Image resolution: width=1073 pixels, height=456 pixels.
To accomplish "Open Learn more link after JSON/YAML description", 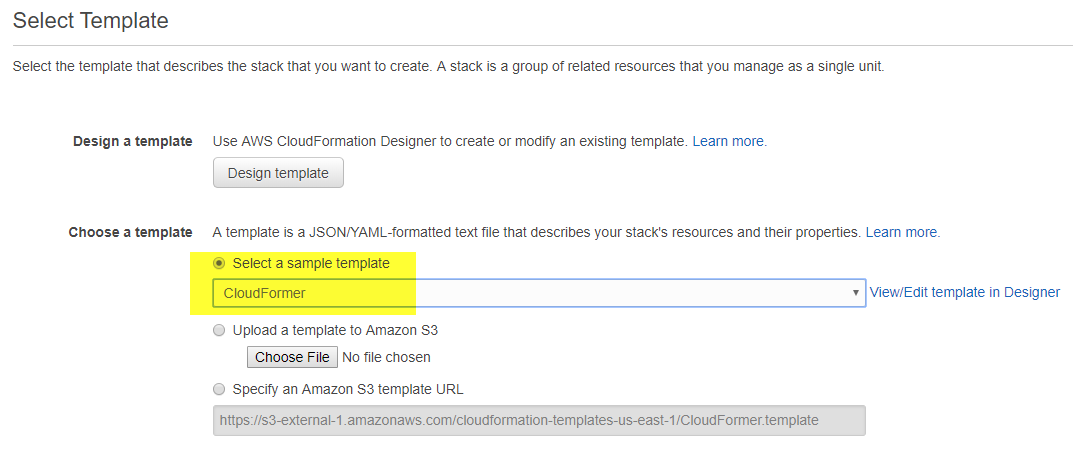I will (x=903, y=232).
